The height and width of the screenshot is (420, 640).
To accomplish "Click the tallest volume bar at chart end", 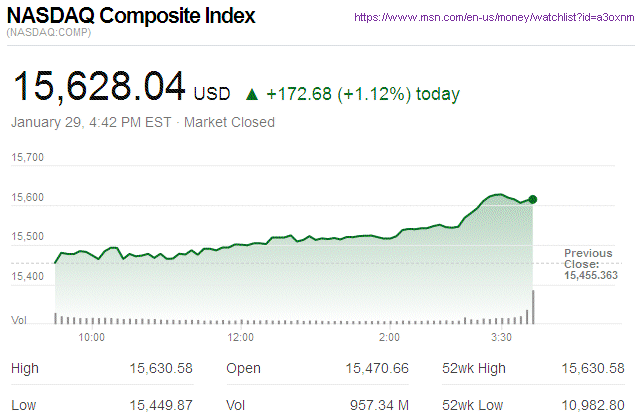I will [533, 307].
